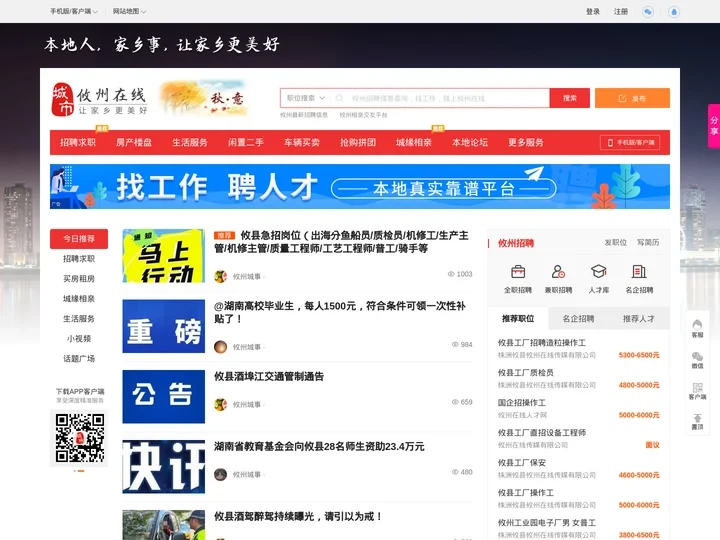Open 房产楼盘 navigation item
Image resolution: width=720 pixels, height=540 pixels.
(x=134, y=142)
